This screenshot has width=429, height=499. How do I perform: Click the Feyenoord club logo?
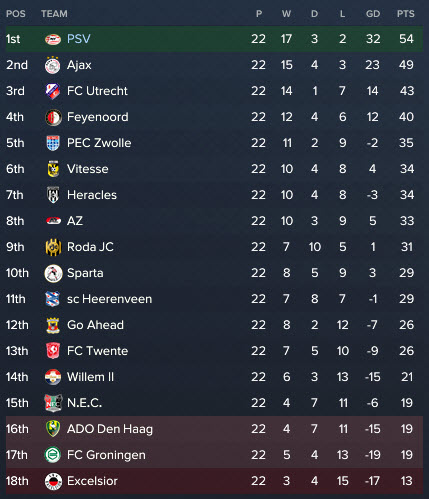coord(53,117)
